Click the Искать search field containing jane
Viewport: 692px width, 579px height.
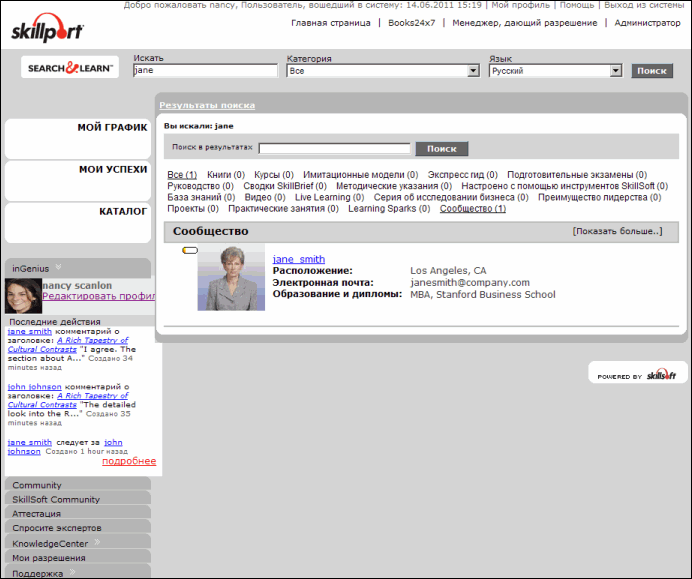205,70
